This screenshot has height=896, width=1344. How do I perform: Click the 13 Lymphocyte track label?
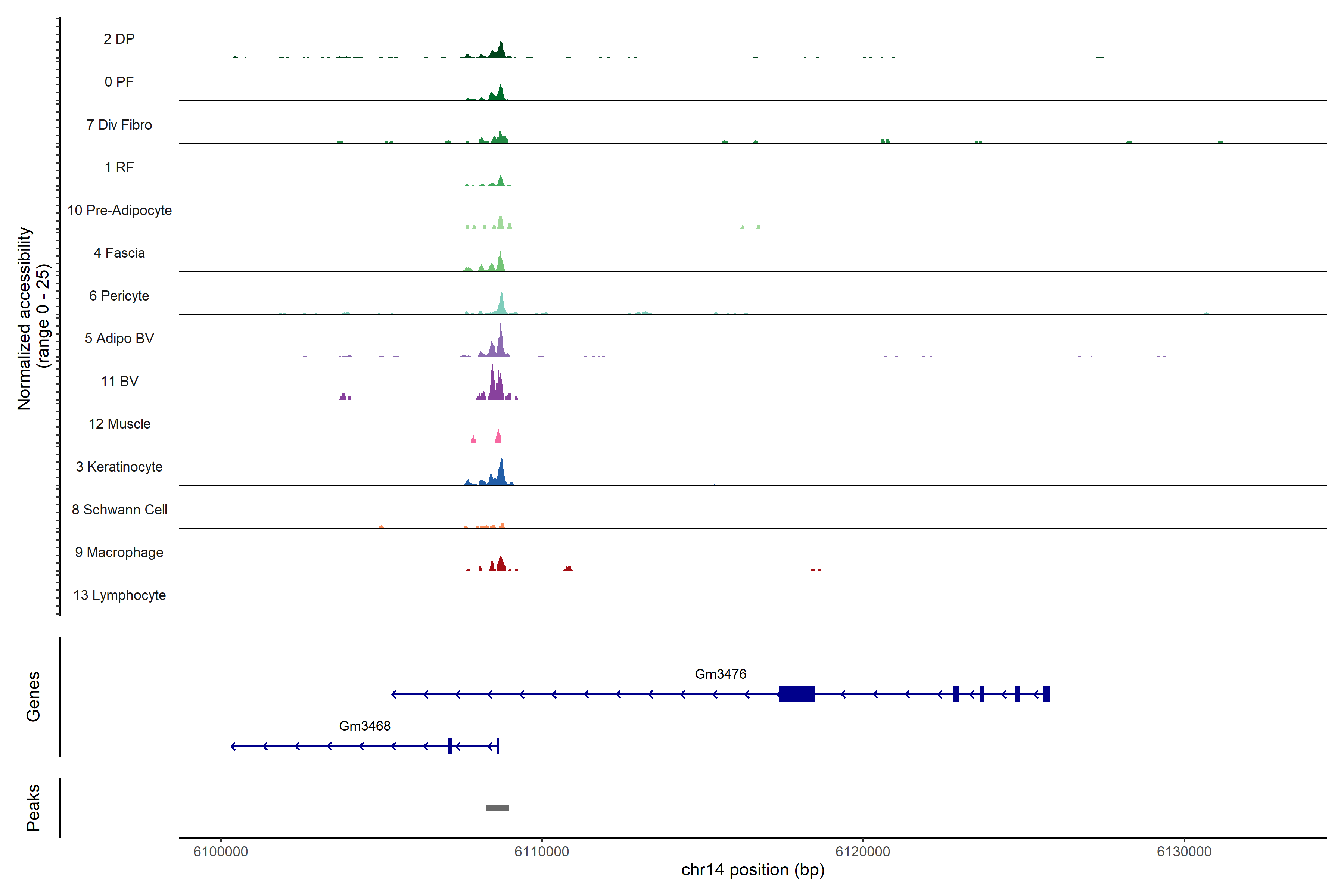tap(119, 595)
